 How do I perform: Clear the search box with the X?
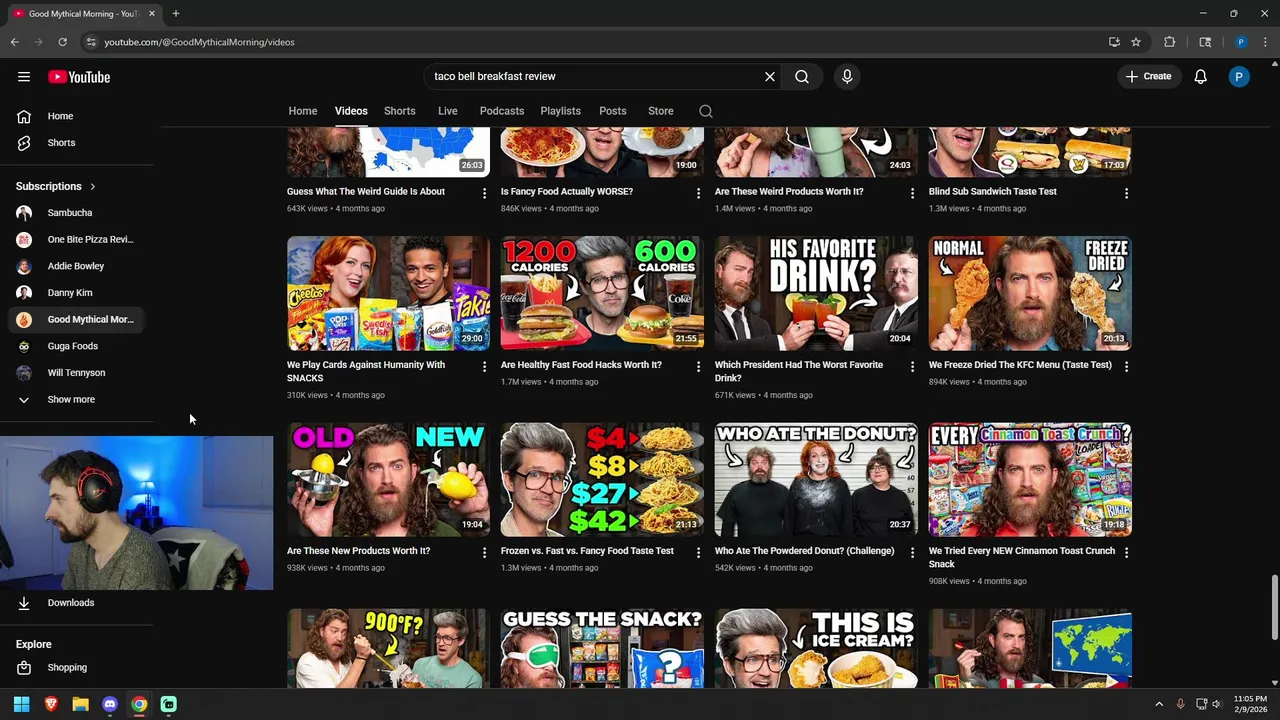[770, 76]
